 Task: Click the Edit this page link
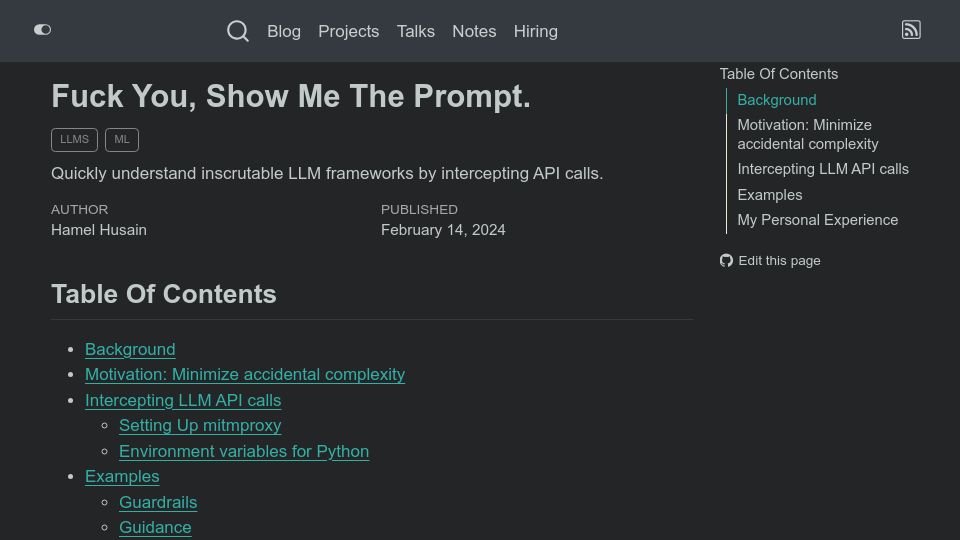[x=779, y=261]
